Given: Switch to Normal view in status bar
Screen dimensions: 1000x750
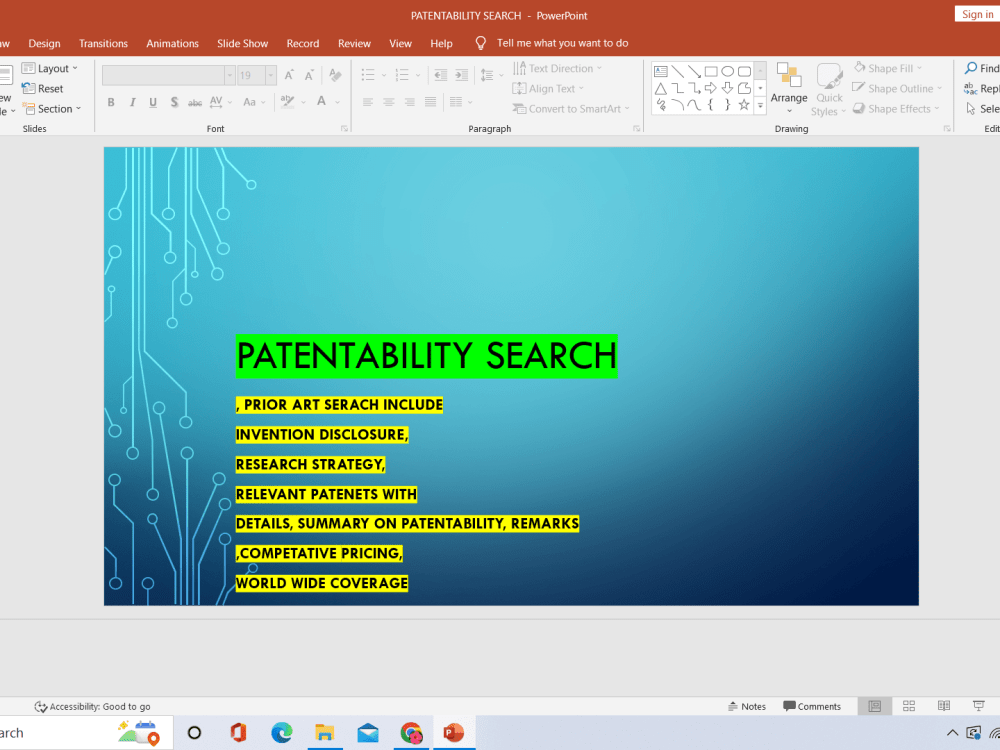Looking at the screenshot, I should 874,706.
